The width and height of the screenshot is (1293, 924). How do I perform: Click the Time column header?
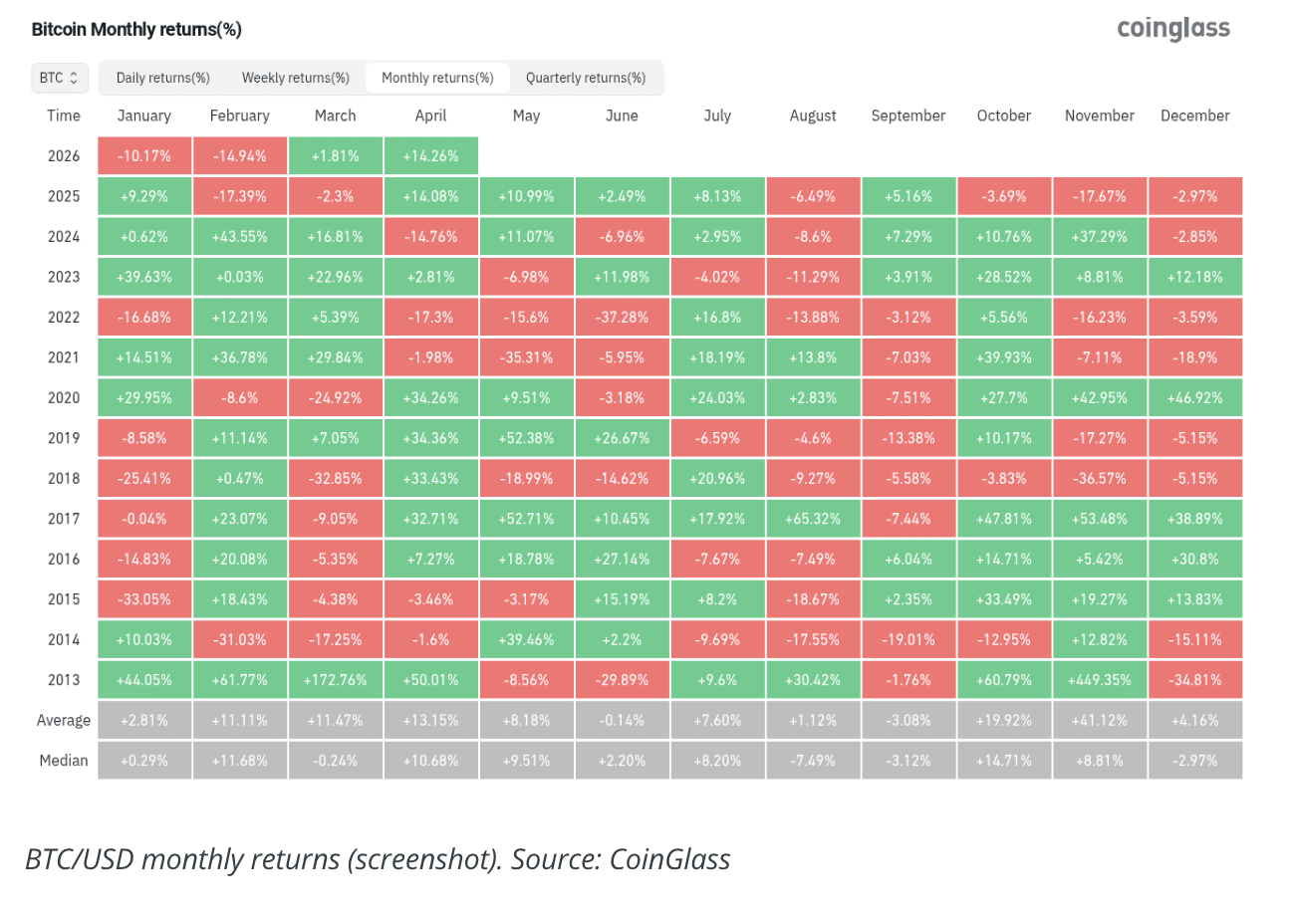click(x=64, y=115)
